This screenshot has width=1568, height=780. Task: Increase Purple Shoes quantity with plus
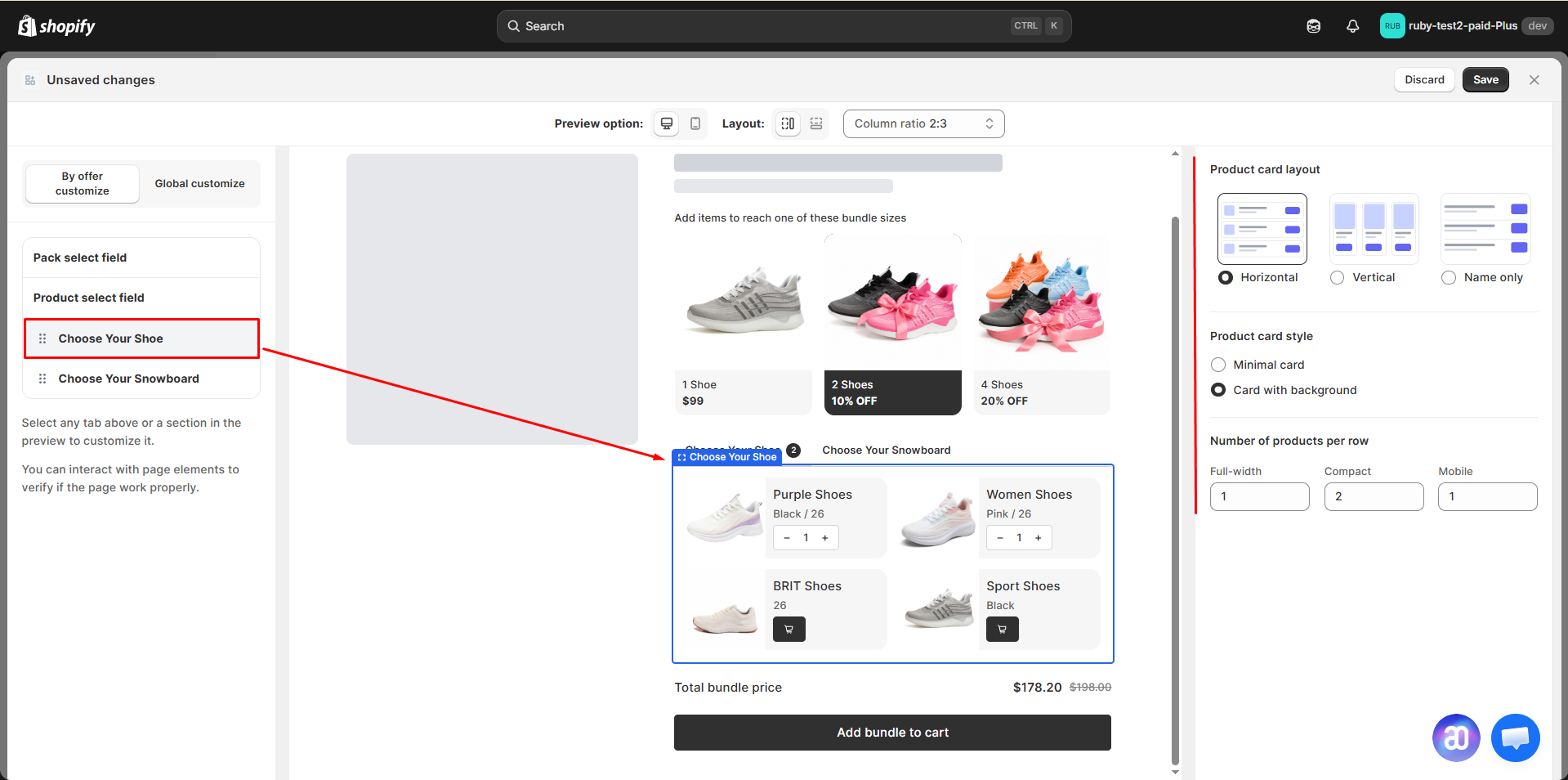(825, 538)
